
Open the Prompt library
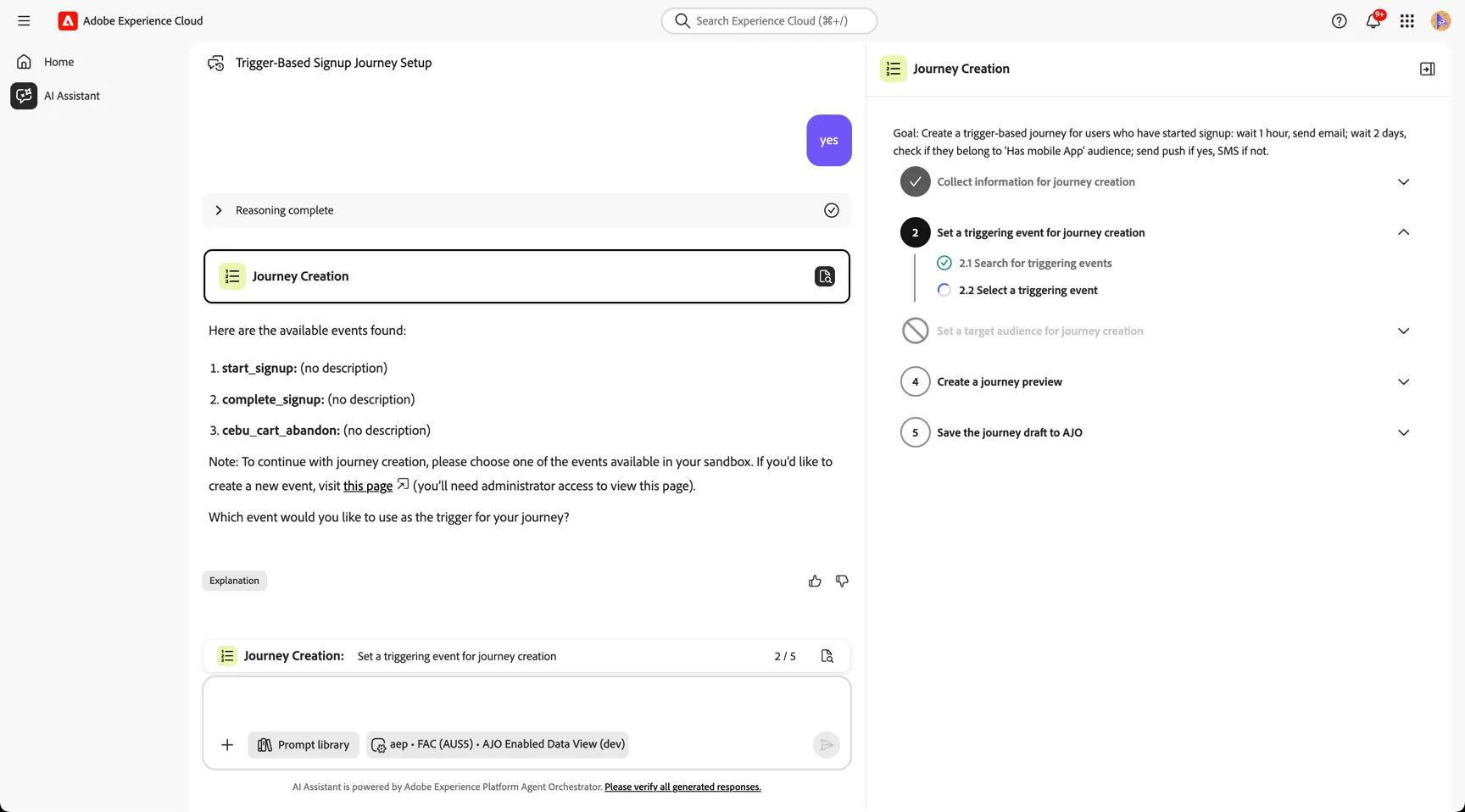[304, 745]
